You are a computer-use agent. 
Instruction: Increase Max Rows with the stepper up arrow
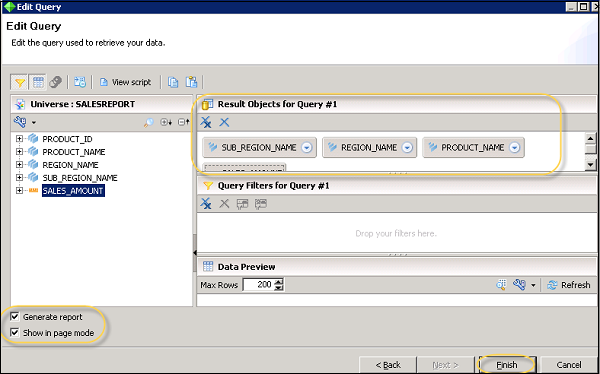[x=279, y=281]
